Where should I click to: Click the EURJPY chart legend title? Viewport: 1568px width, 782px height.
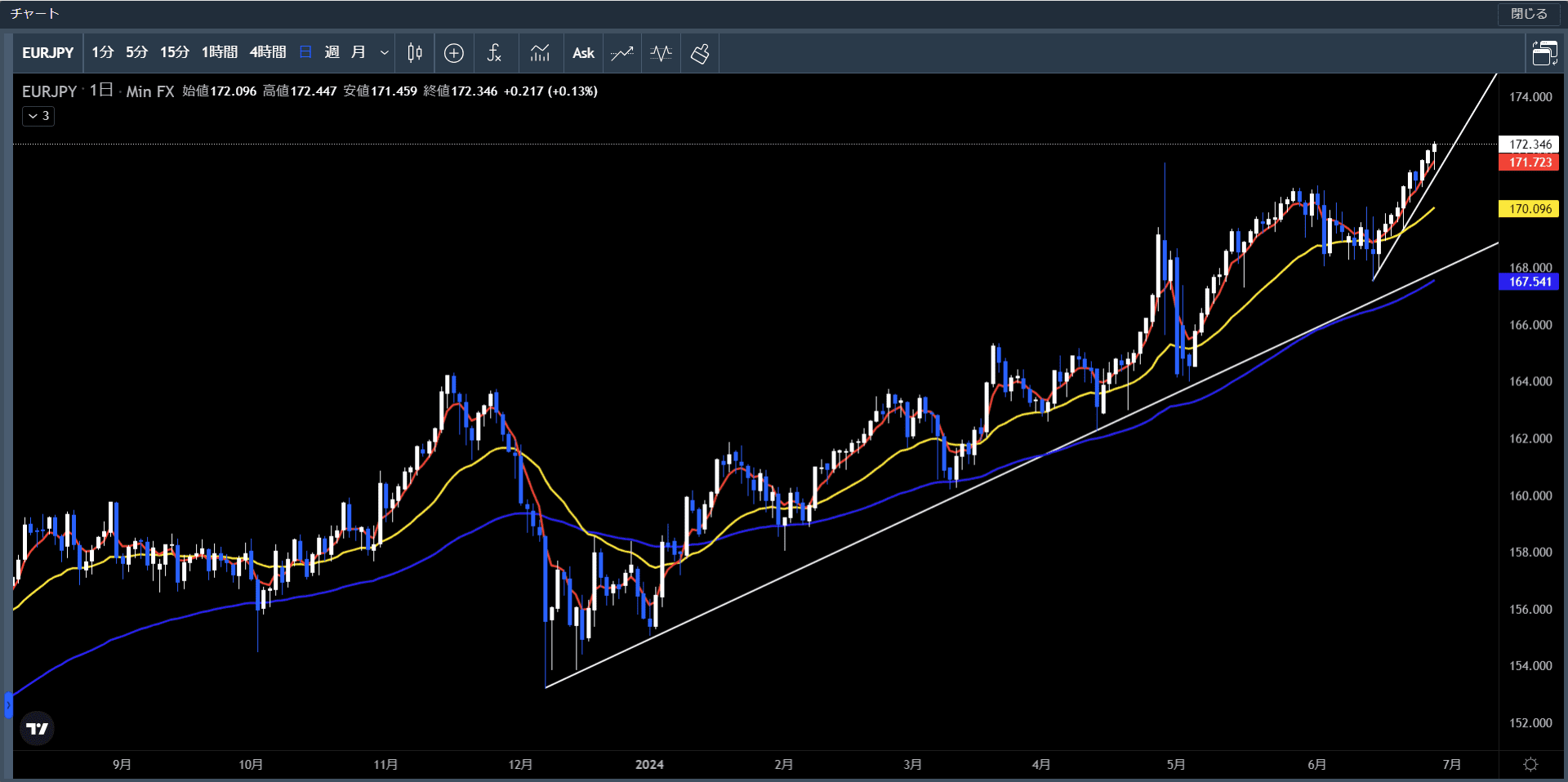coord(49,91)
